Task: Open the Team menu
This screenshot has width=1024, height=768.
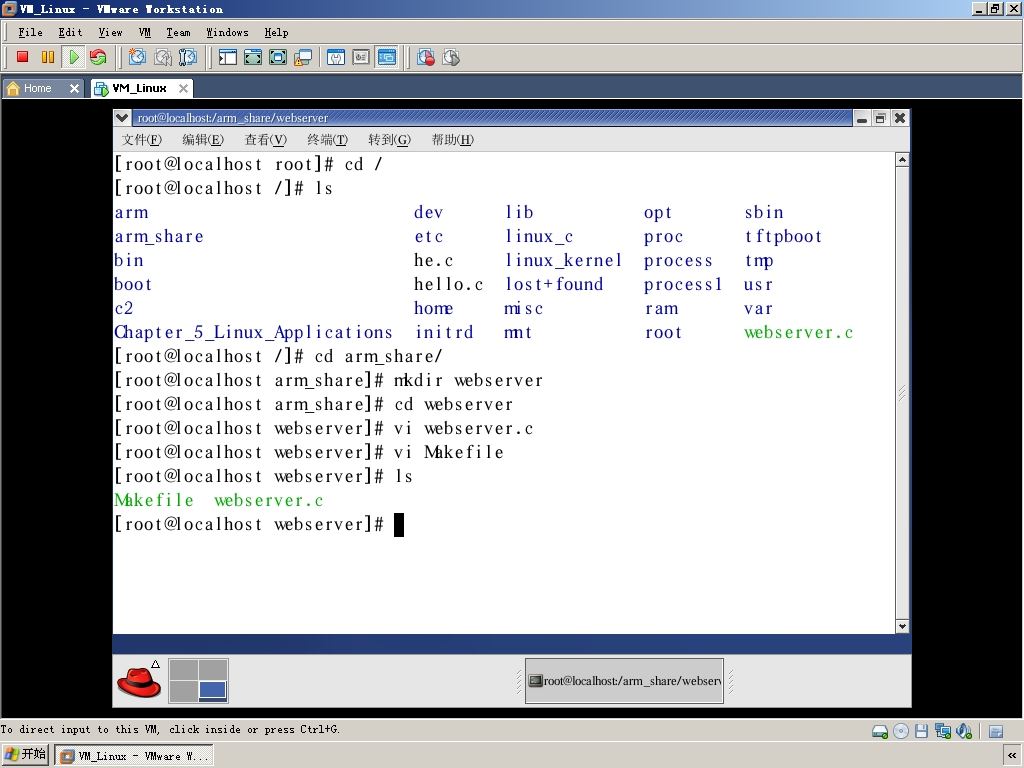Action: coord(178,32)
